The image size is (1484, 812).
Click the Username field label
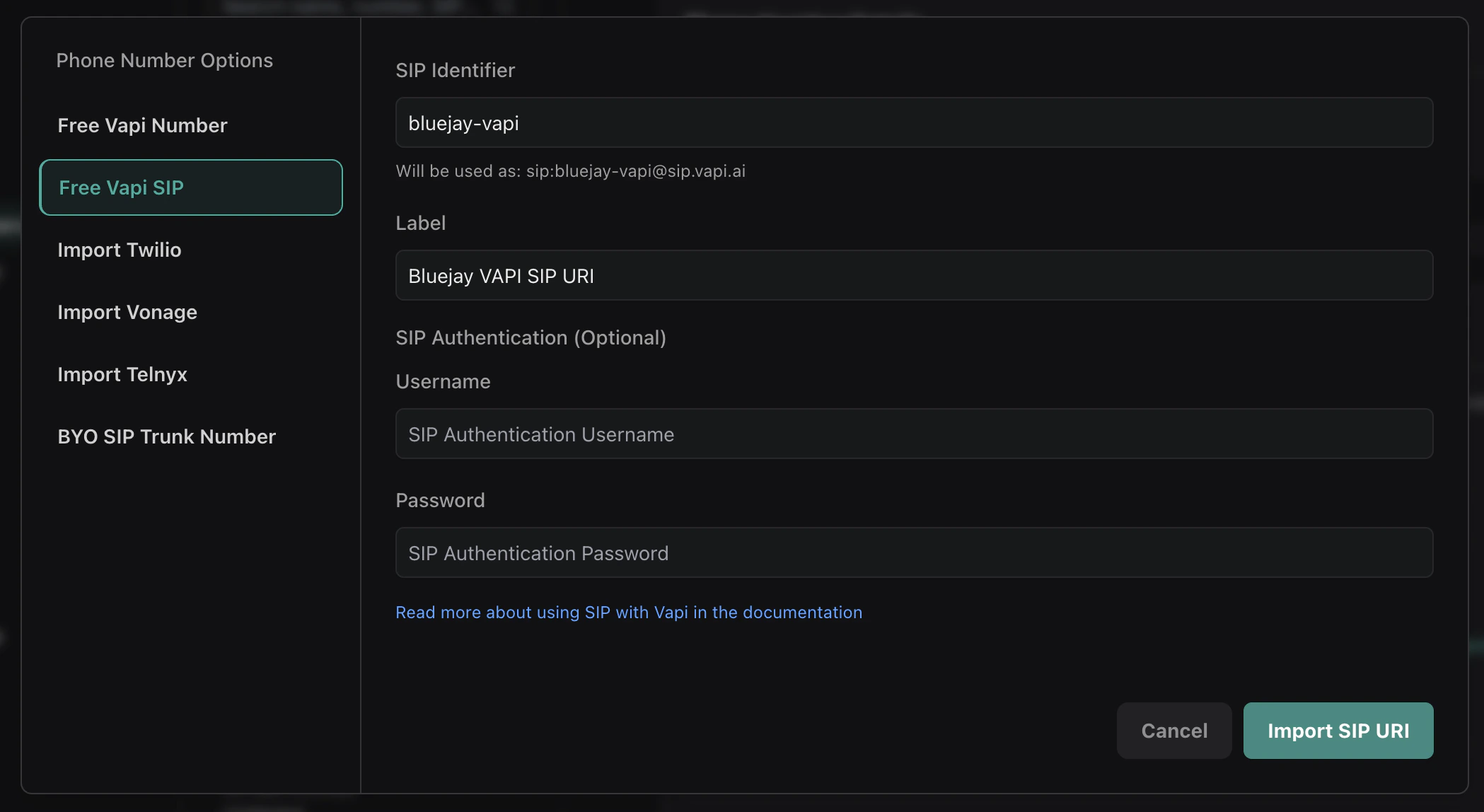click(443, 381)
